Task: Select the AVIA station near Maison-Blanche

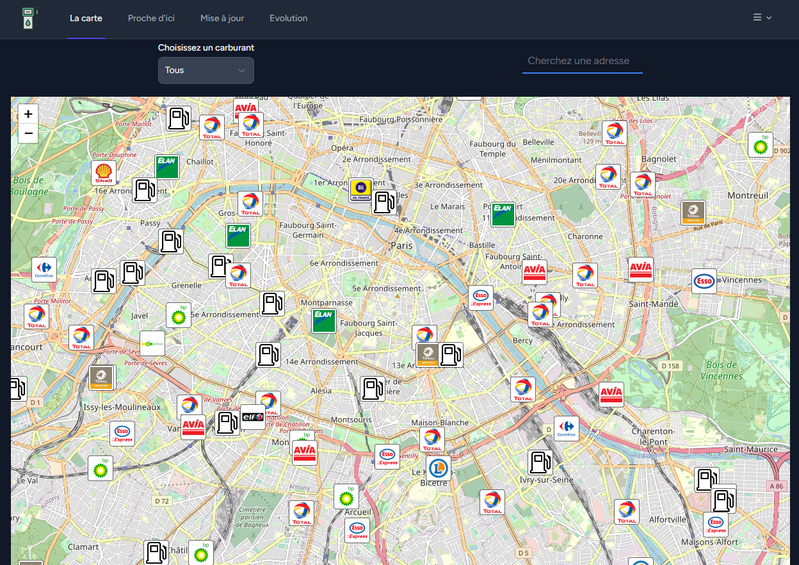Action: point(305,452)
